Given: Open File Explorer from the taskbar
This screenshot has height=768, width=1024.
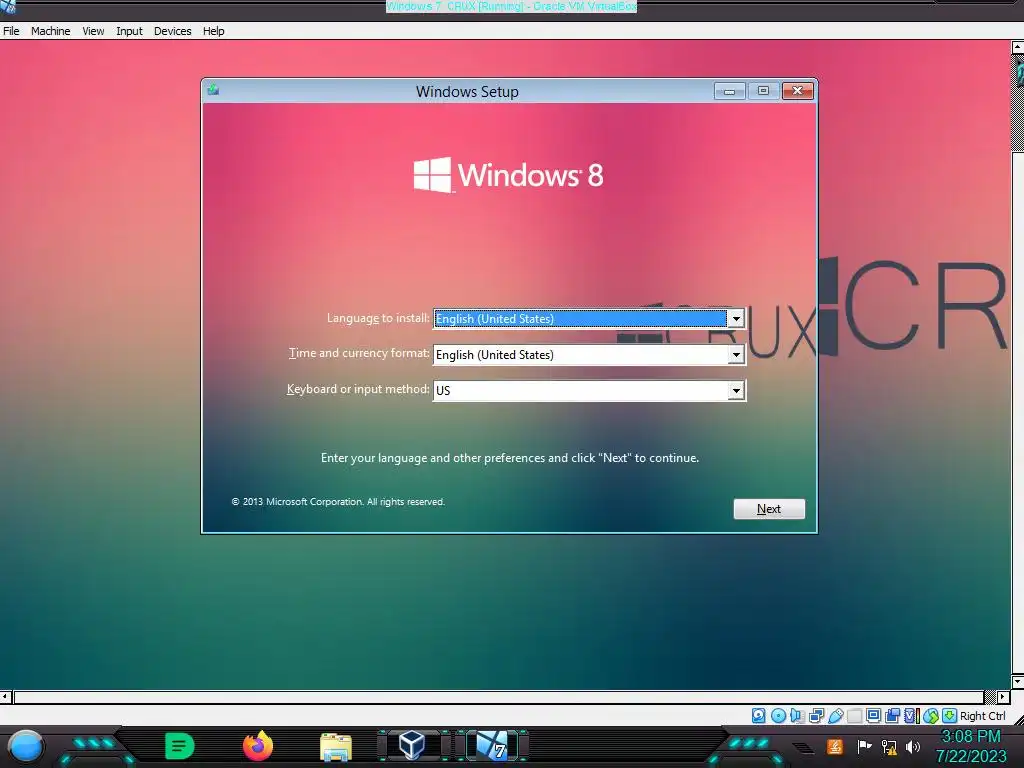Looking at the screenshot, I should [336, 747].
